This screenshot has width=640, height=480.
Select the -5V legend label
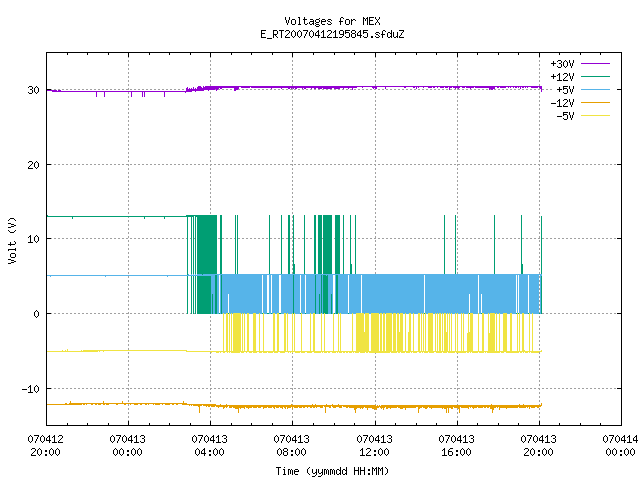[x=565, y=116]
